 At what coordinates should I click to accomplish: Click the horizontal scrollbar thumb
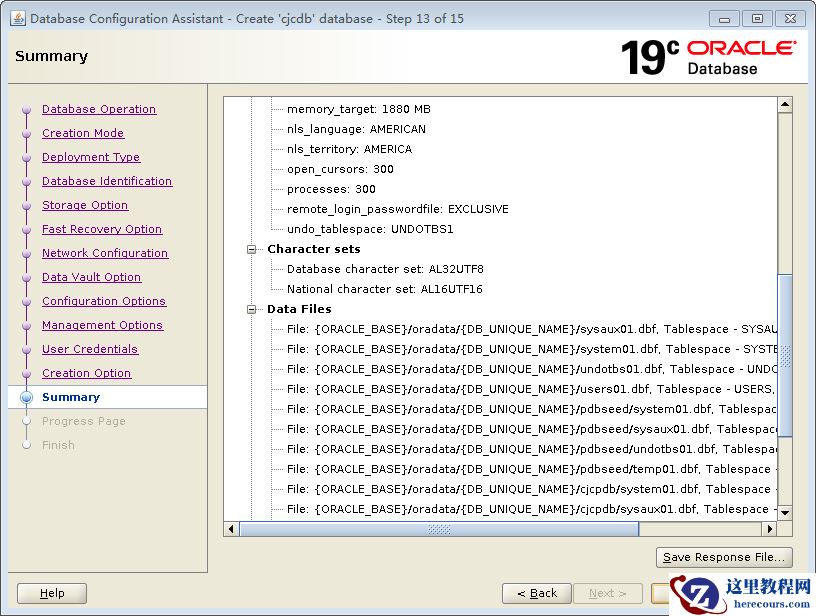point(440,529)
